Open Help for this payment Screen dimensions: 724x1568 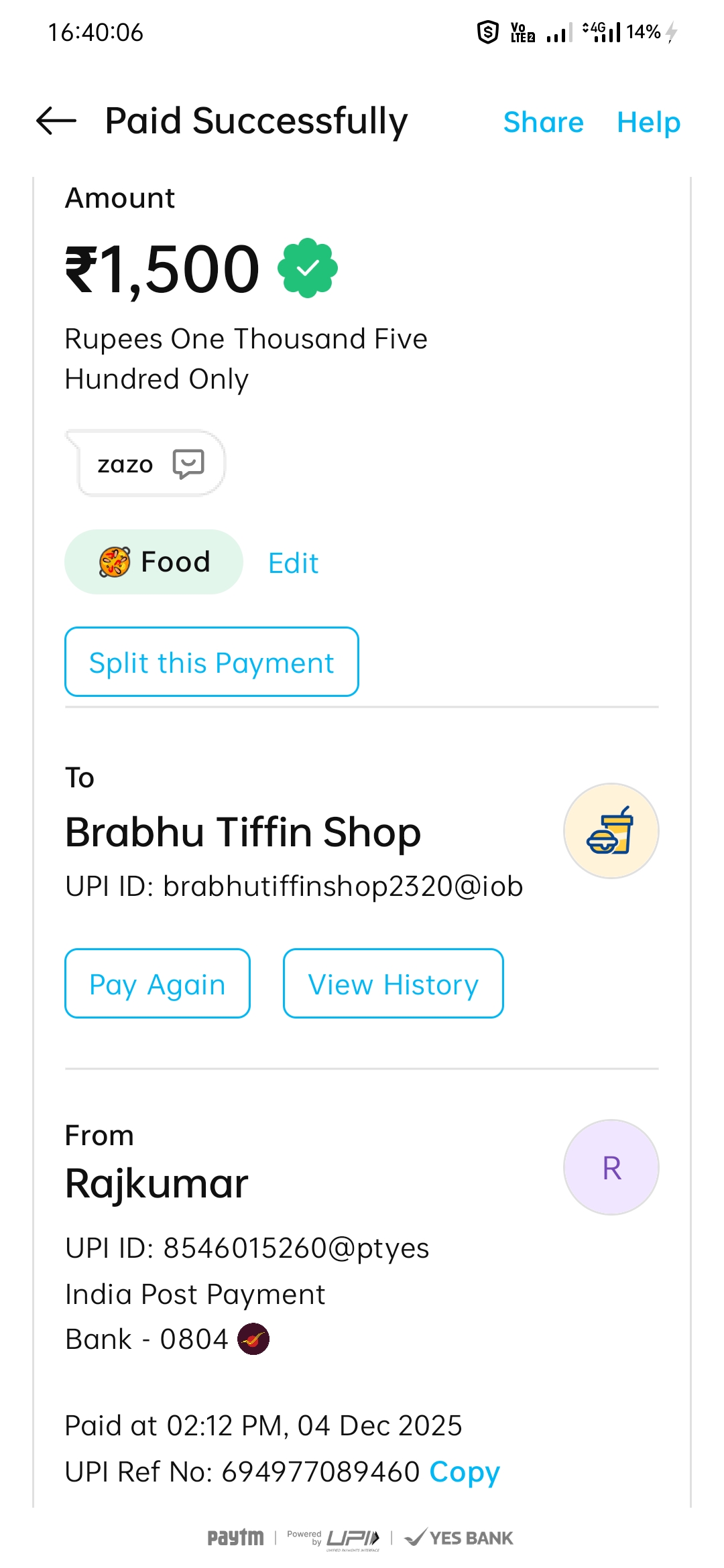[648, 123]
